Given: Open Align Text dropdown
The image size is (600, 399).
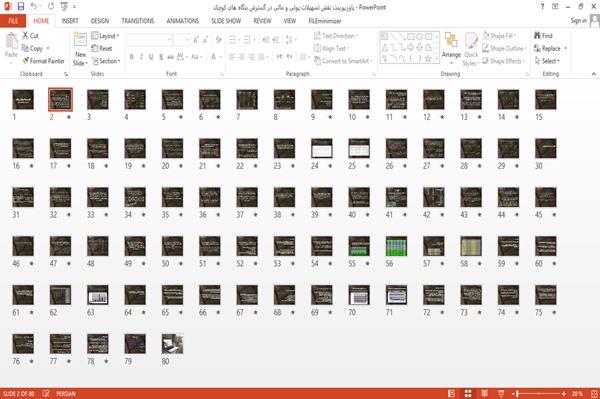Looking at the screenshot, I should coord(331,48).
